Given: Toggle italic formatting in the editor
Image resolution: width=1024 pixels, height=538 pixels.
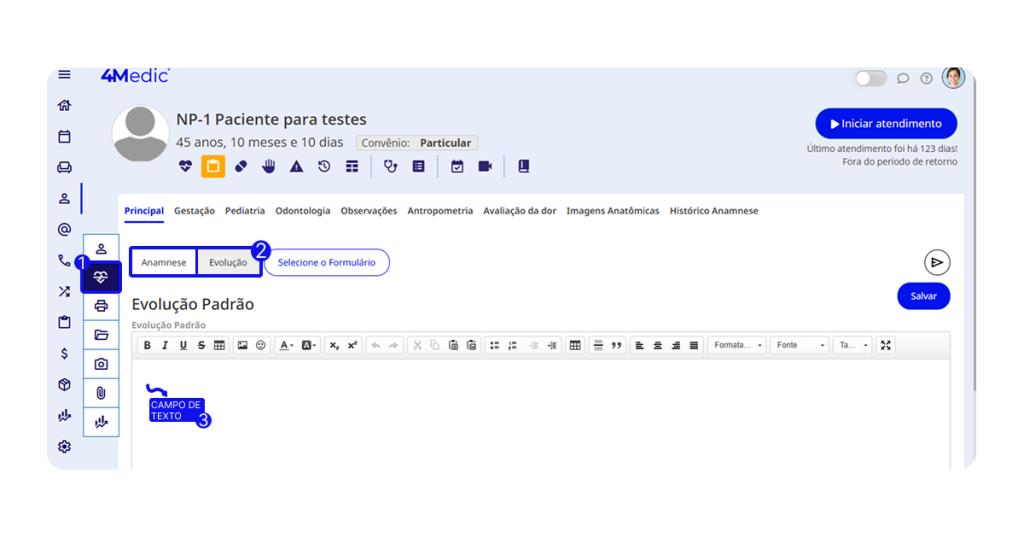Looking at the screenshot, I should click(x=165, y=345).
